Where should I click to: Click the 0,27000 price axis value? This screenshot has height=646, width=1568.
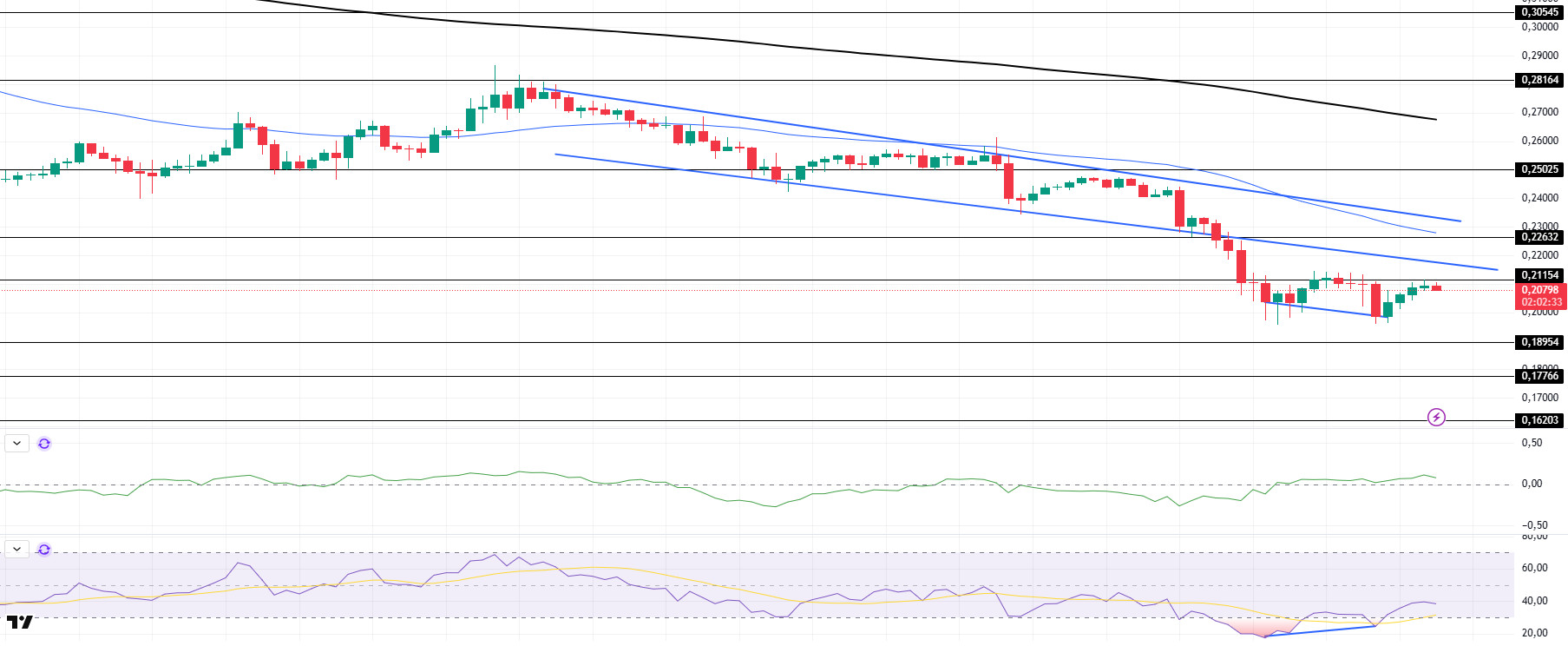(x=1540, y=112)
